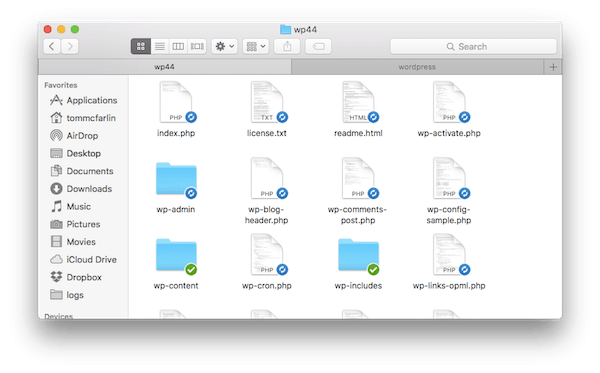Image resolution: width=600 pixels, height=373 pixels.
Task: Minimize the window with yellow button
Action: coord(61,29)
